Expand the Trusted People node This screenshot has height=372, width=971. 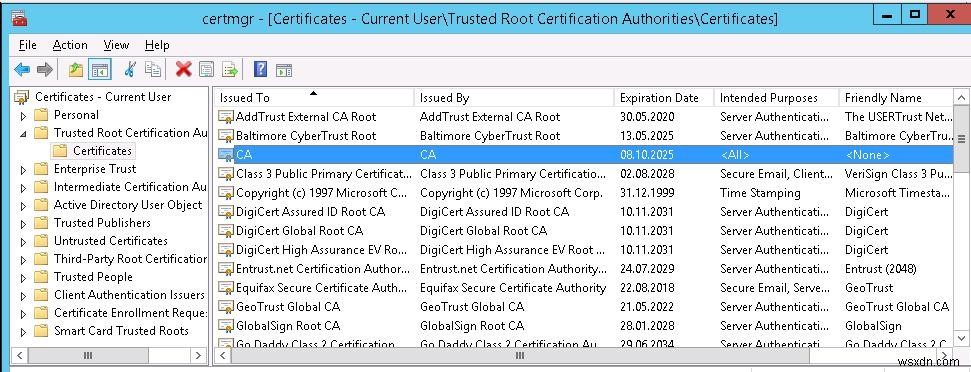(24, 277)
